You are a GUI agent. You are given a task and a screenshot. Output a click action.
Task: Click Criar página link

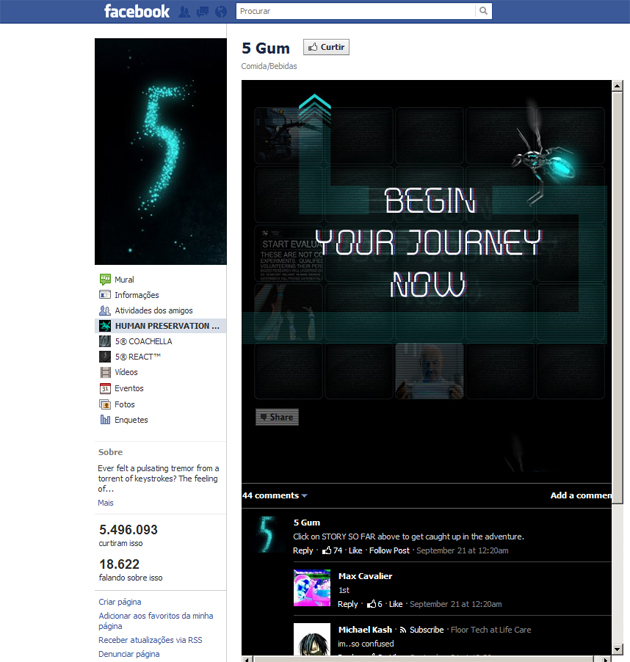tap(120, 602)
